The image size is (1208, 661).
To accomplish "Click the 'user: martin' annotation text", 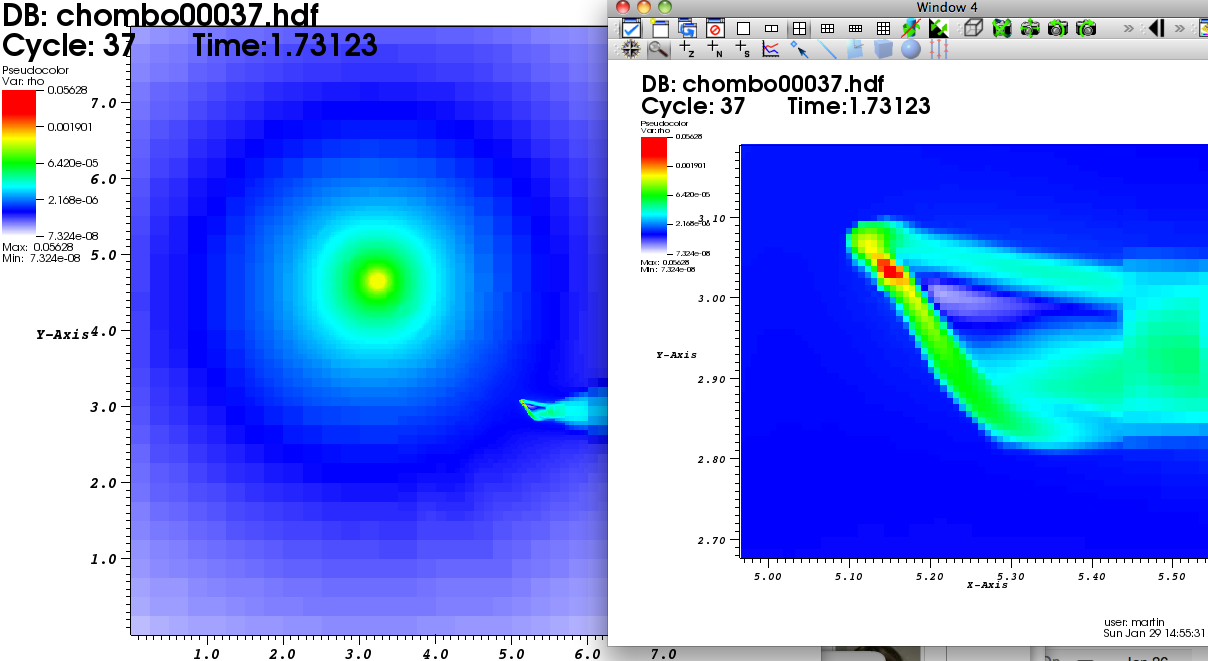I will click(x=1134, y=622).
